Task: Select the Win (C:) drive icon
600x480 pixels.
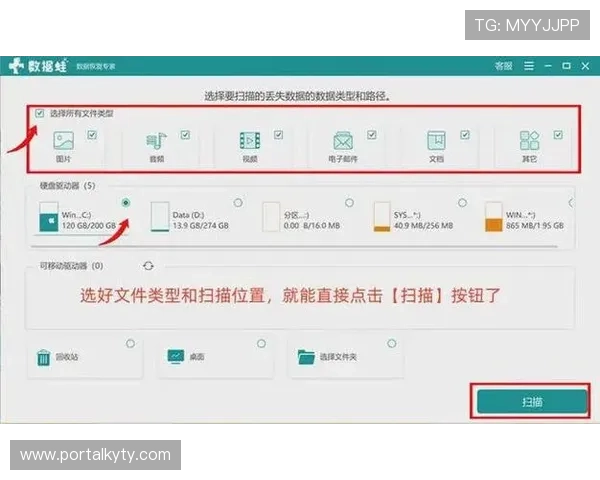Action: (x=49, y=217)
